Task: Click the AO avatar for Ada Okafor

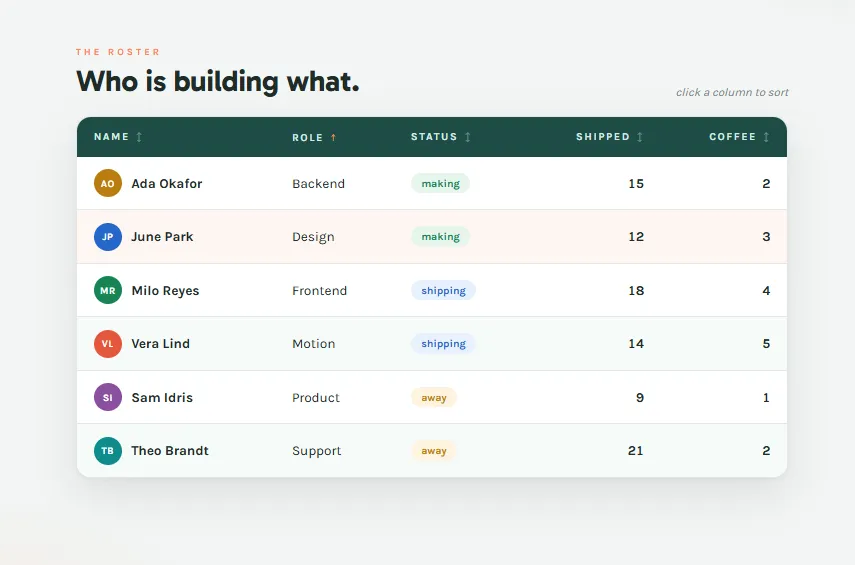Action: coord(108,183)
